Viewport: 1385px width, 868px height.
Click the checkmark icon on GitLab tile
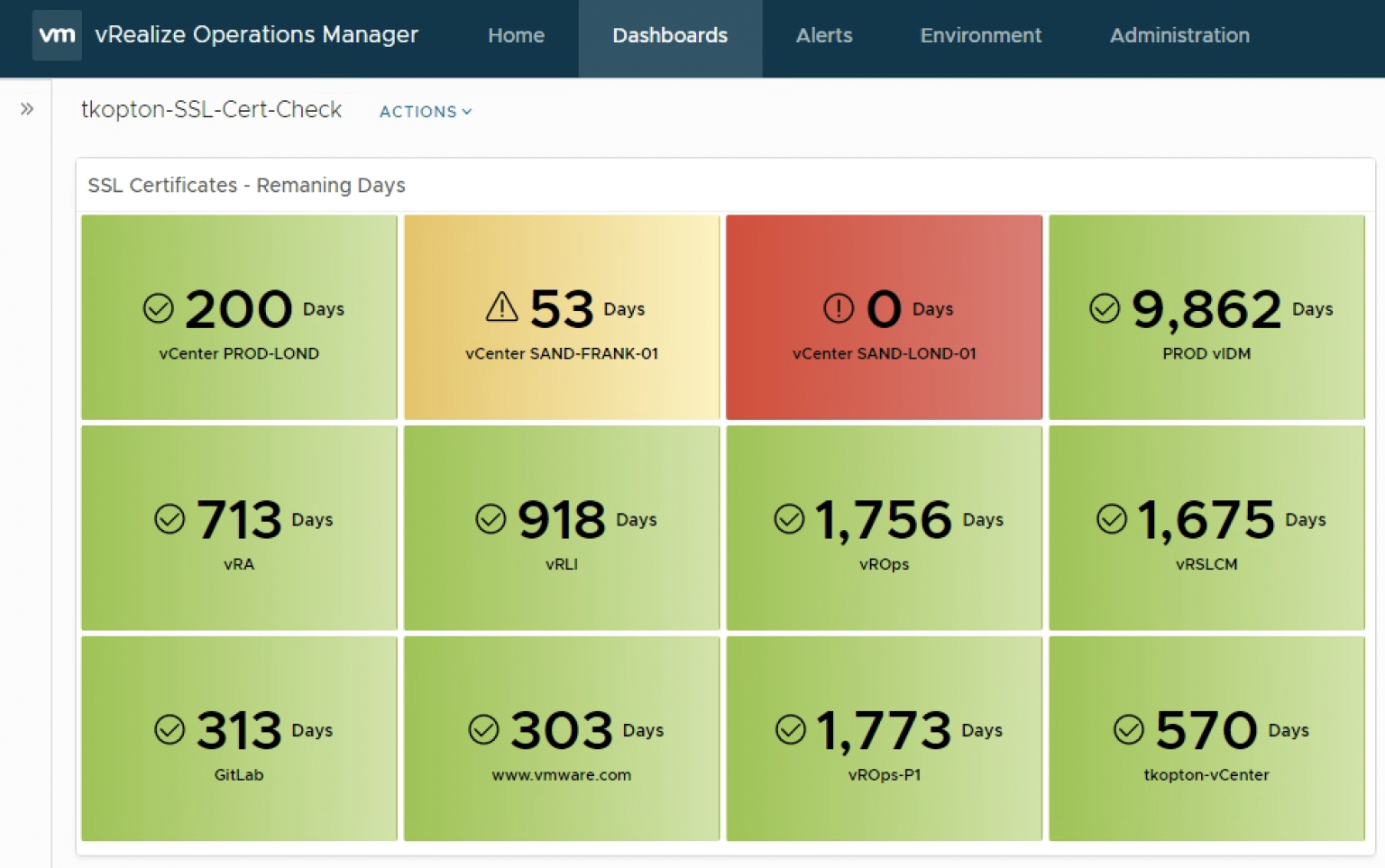[170, 729]
